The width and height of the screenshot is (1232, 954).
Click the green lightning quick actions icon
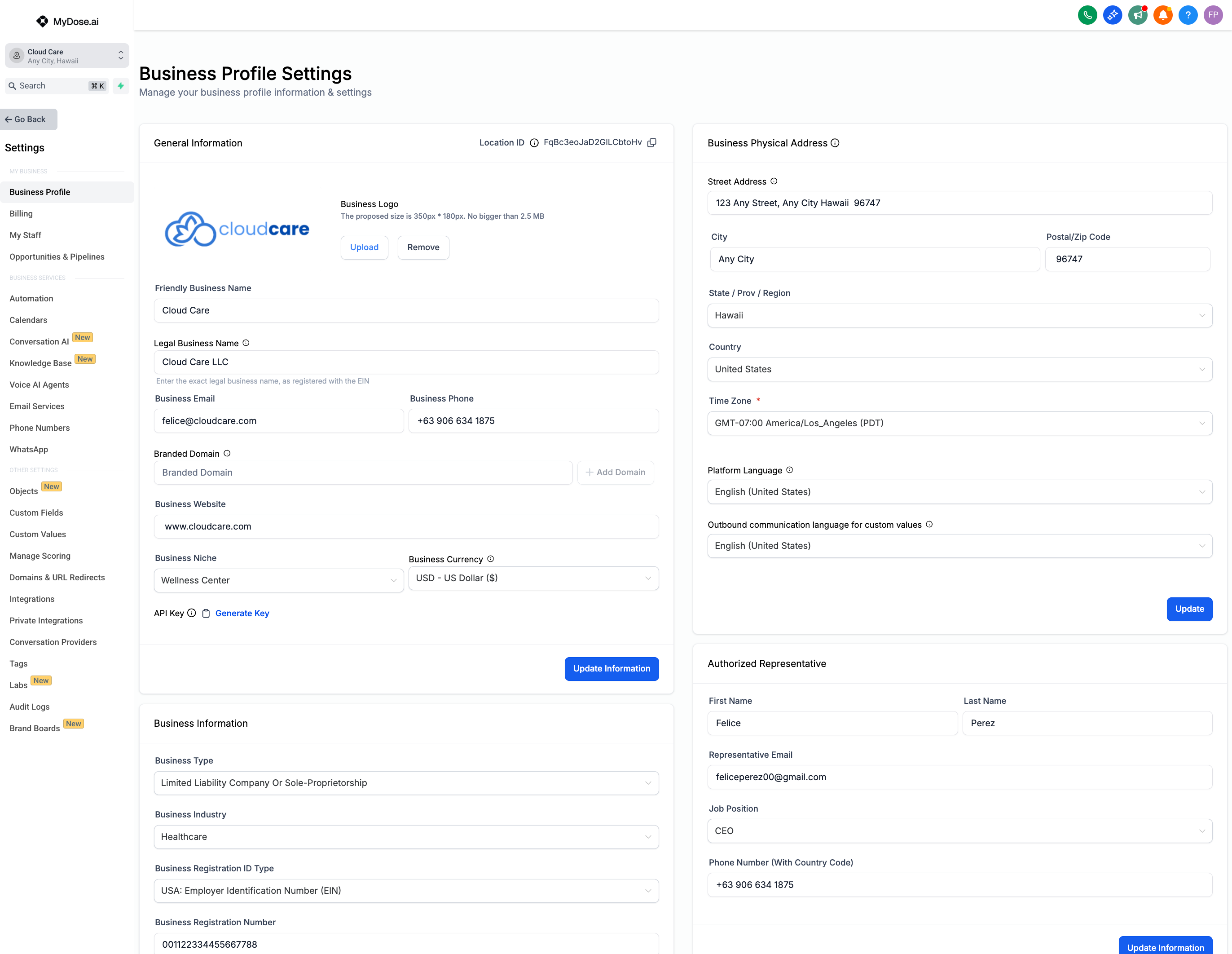[x=121, y=86]
